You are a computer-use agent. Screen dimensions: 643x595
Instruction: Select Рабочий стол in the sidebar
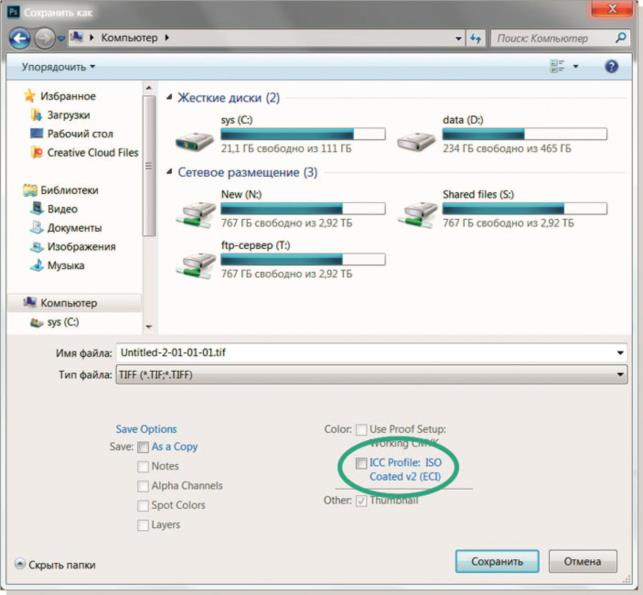[x=79, y=134]
